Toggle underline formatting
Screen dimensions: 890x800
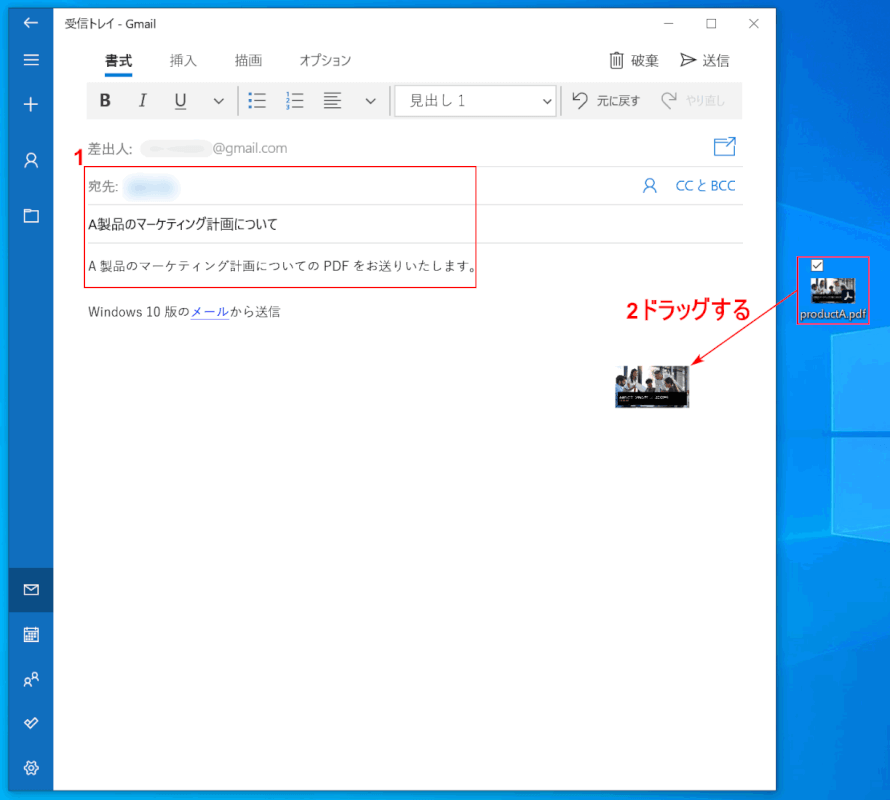(x=180, y=100)
